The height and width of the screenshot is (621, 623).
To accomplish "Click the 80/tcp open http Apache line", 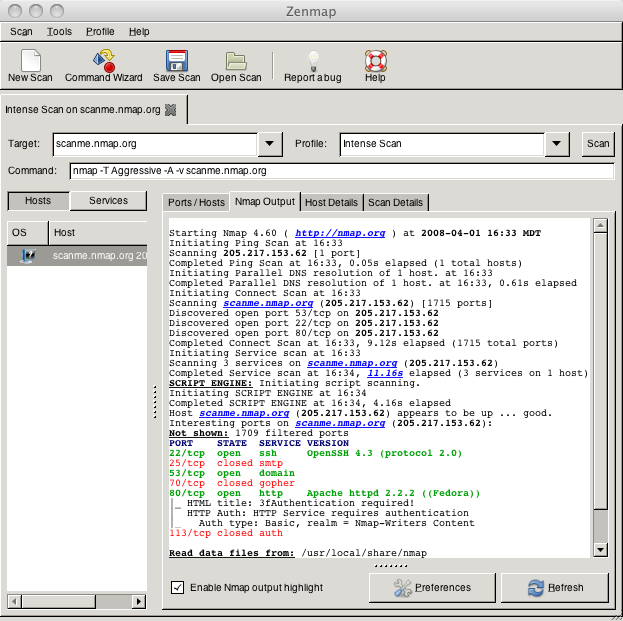I will (325, 493).
